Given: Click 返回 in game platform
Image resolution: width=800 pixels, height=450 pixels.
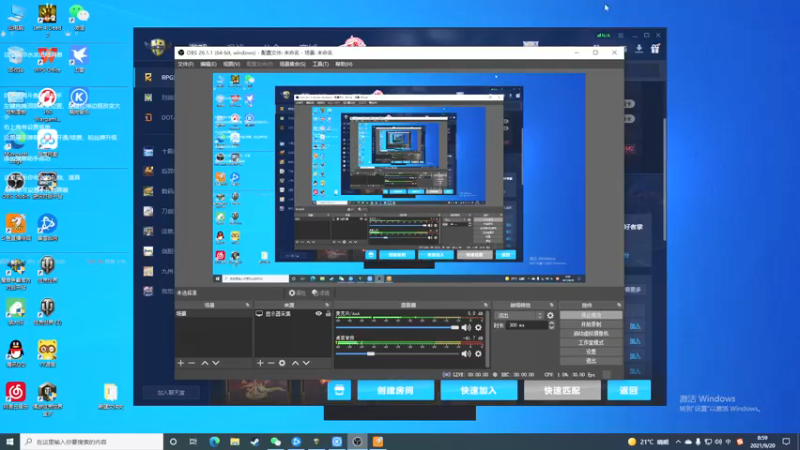Looking at the screenshot, I should click(629, 390).
